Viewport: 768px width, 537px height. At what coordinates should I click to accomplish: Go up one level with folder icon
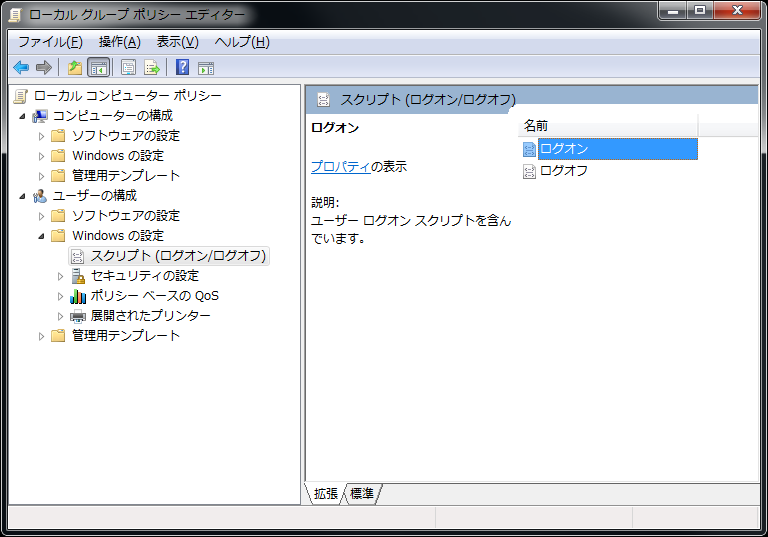(75, 67)
